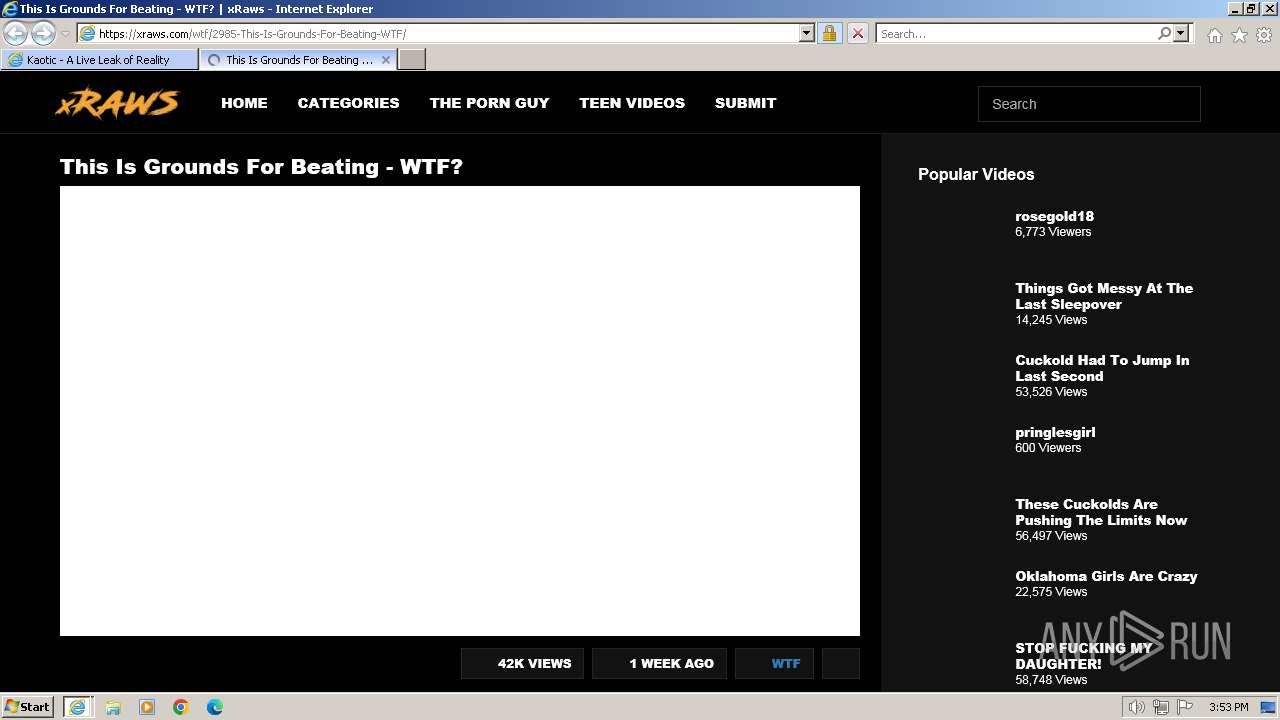Viewport: 1280px width, 720px height.
Task: Click the blank video player area
Action: (x=460, y=411)
